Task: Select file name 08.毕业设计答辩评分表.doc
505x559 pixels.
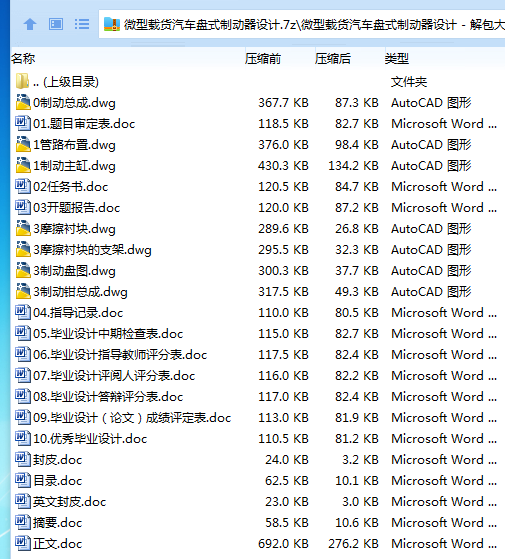Action: pos(108,397)
